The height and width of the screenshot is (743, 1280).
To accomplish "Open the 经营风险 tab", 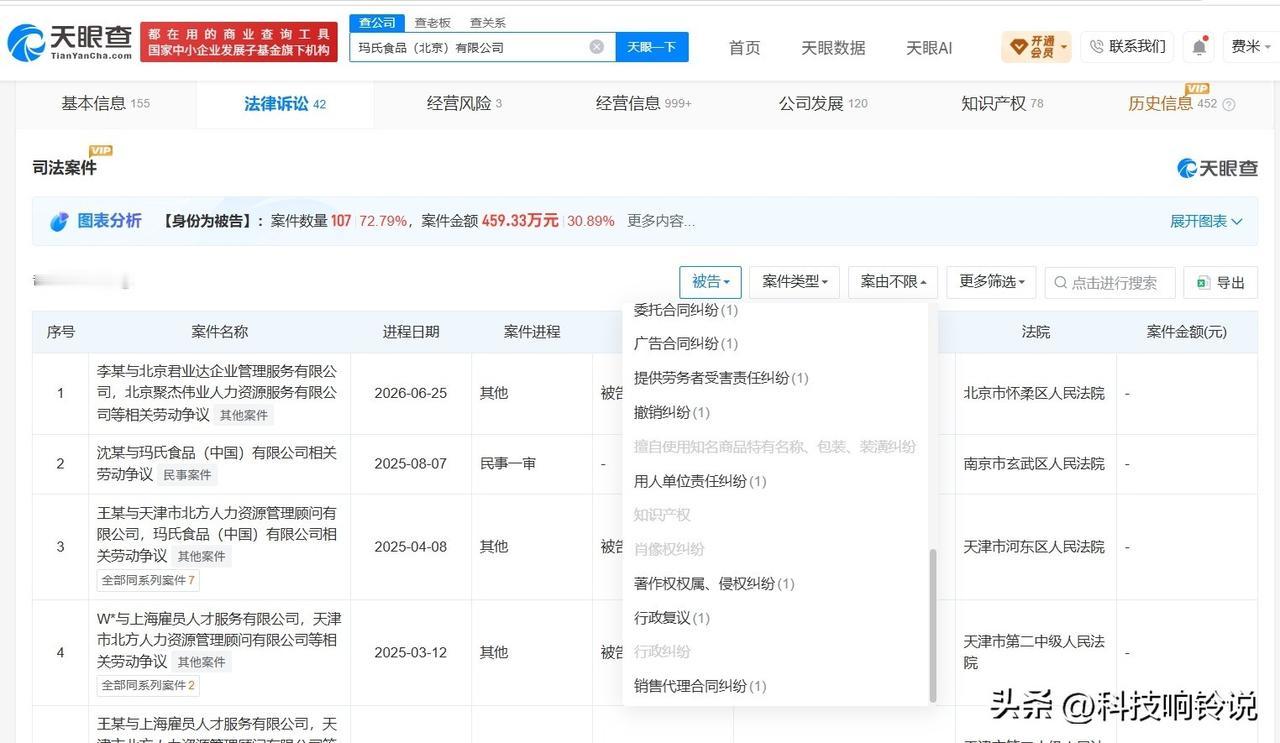I will pyautogui.click(x=464, y=103).
